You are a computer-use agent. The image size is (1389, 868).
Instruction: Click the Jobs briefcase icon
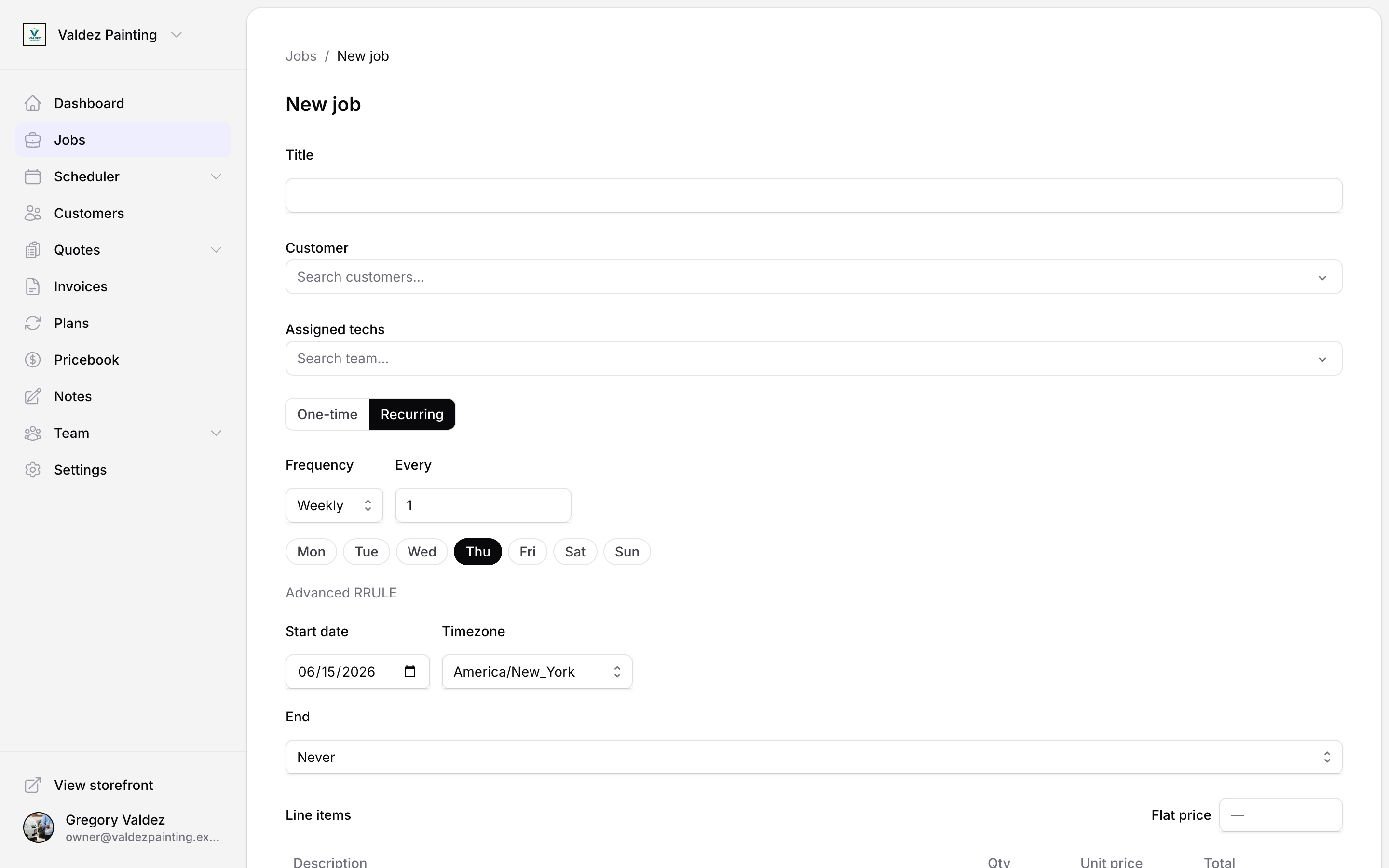pyautogui.click(x=33, y=140)
